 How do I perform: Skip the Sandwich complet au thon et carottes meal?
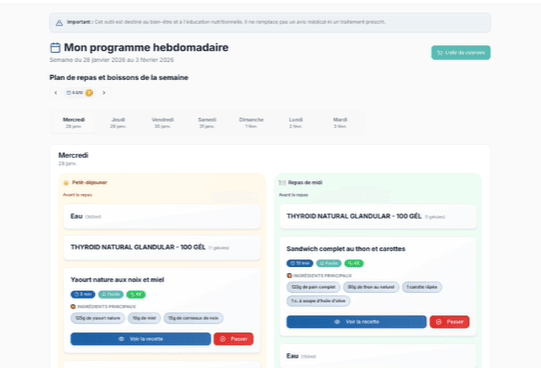pyautogui.click(x=450, y=322)
